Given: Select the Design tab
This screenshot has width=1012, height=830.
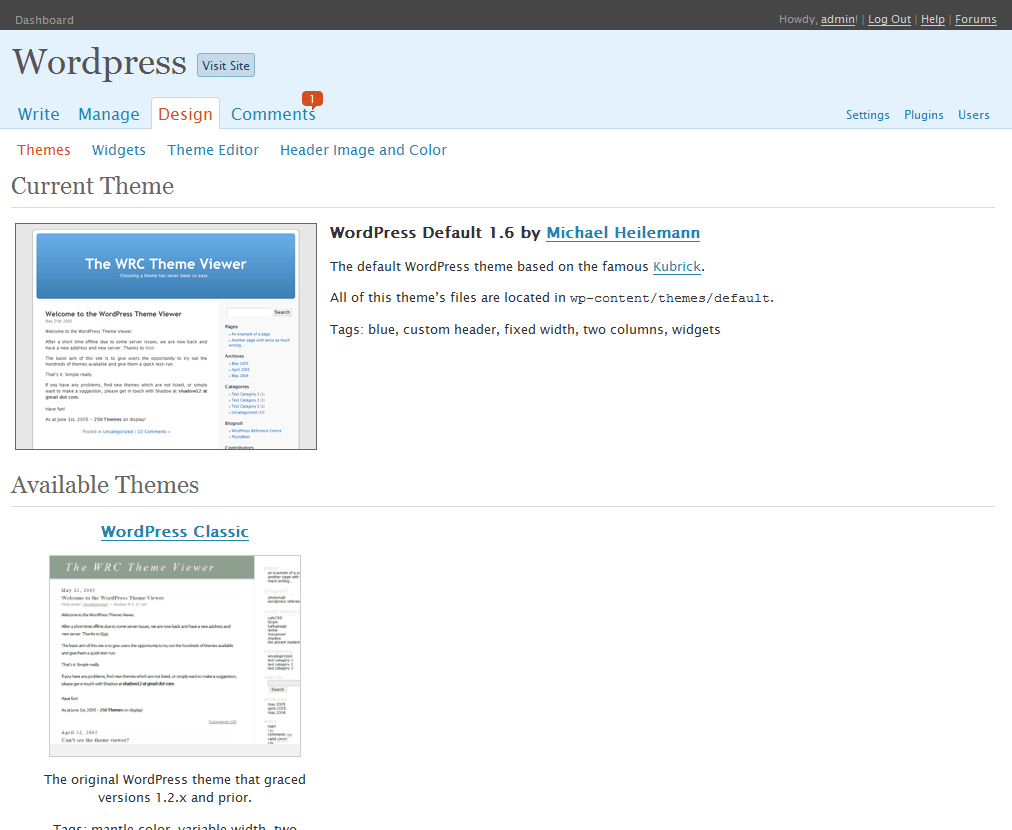Looking at the screenshot, I should click(x=185, y=114).
